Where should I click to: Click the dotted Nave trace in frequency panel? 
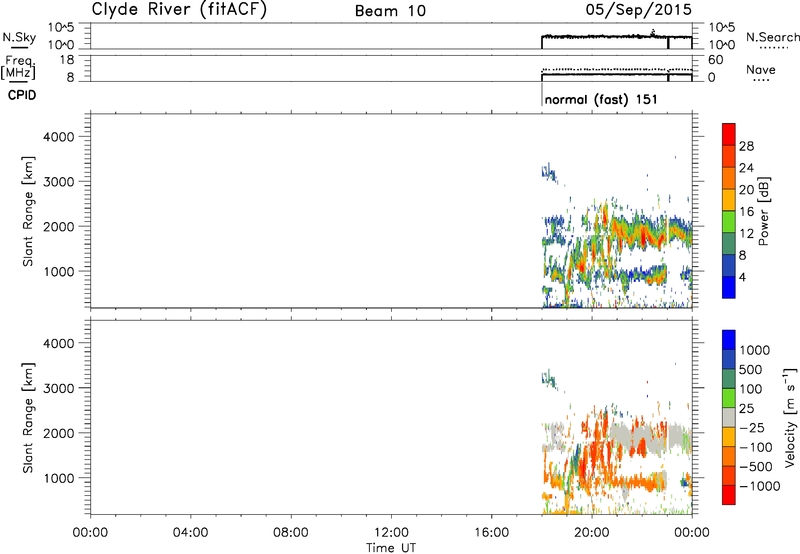point(616,69)
